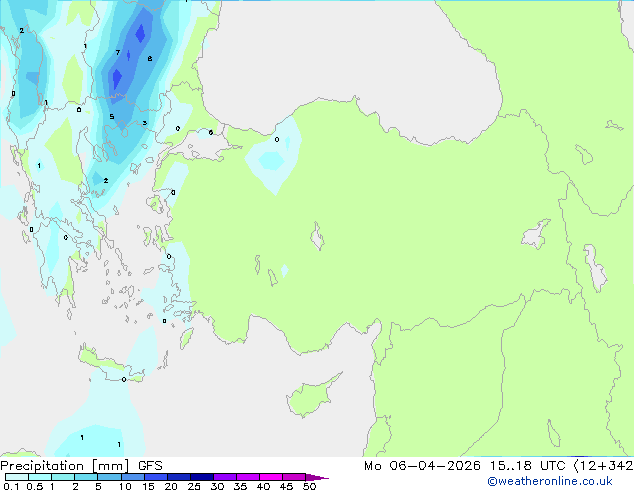Screen dimensions: 634x490
Task: Click the Crete island on the map
Action: coord(110,364)
